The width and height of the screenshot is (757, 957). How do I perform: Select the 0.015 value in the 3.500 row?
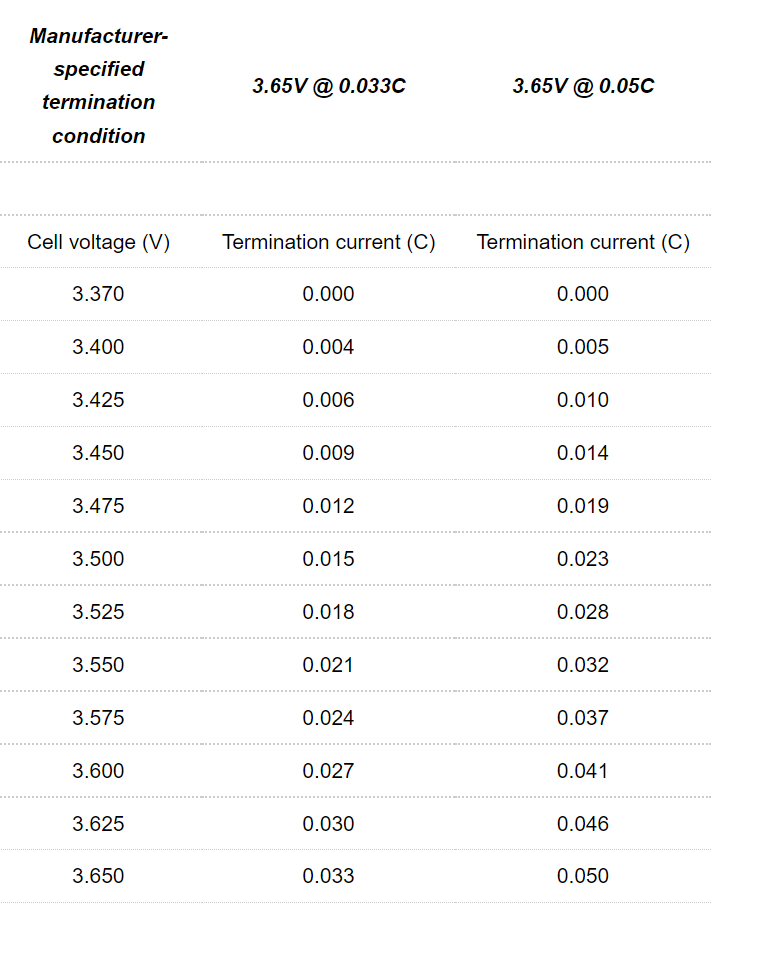(x=328, y=559)
